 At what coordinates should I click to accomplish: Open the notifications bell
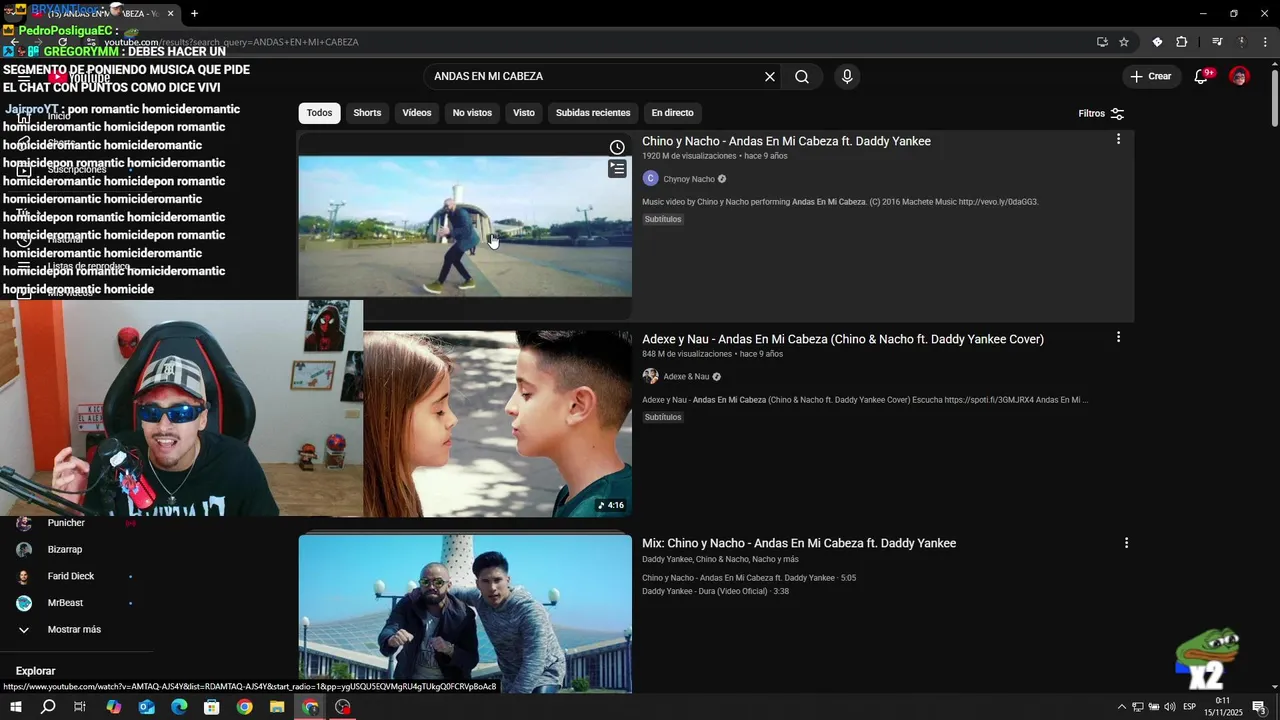pos(1202,76)
